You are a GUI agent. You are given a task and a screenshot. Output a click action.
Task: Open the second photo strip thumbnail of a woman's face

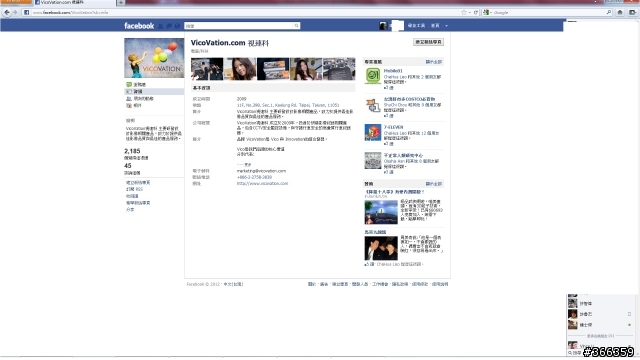240,69
